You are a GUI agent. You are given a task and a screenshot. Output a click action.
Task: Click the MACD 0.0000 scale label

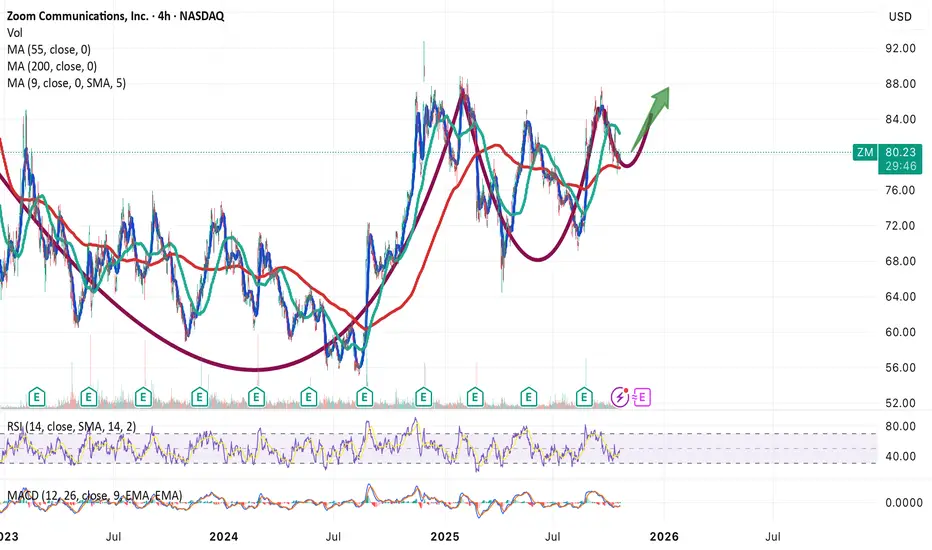click(904, 502)
